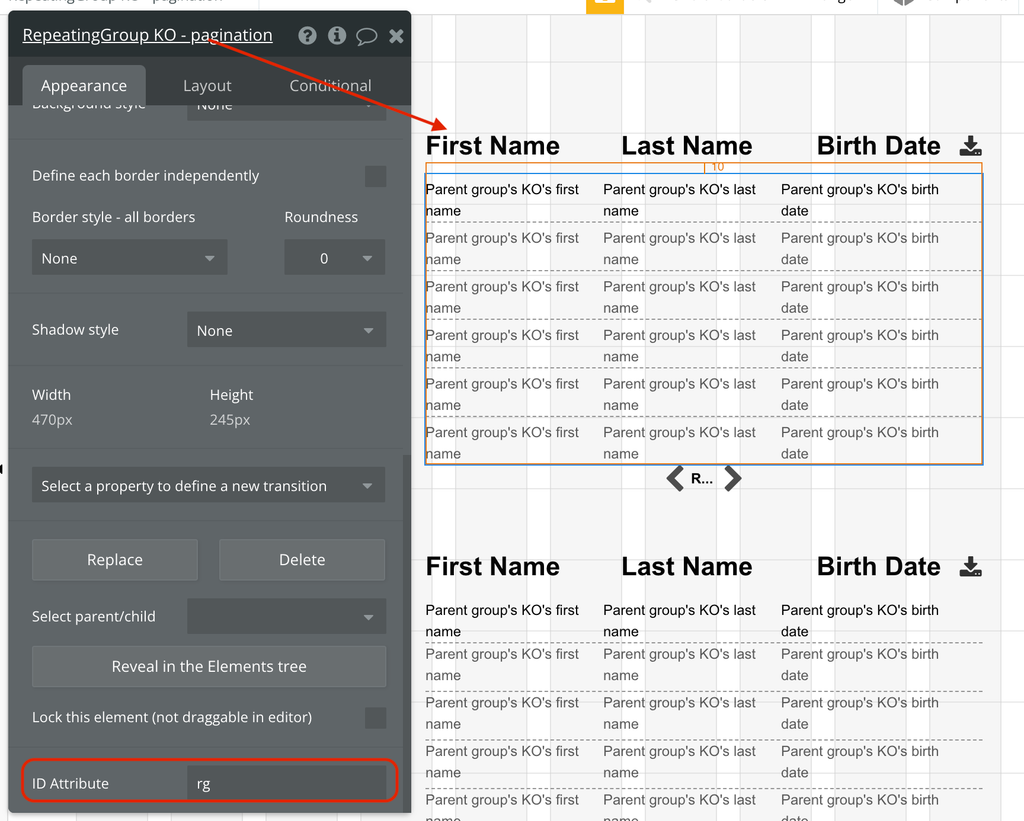The image size is (1024, 821).
Task: Expand the new transition property dropdown
Action: click(208, 486)
